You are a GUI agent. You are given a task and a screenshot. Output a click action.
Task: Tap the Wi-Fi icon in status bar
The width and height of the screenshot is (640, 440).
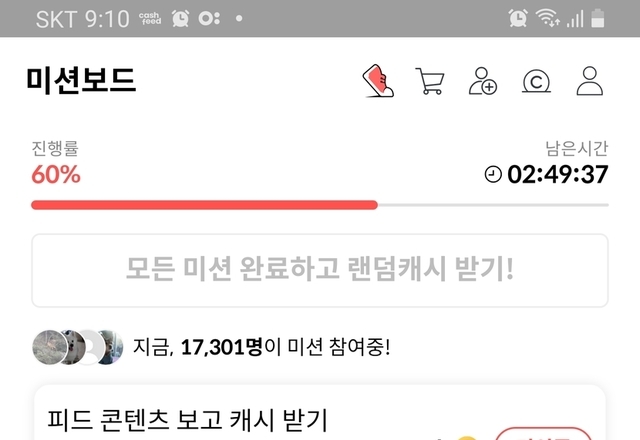tap(547, 18)
